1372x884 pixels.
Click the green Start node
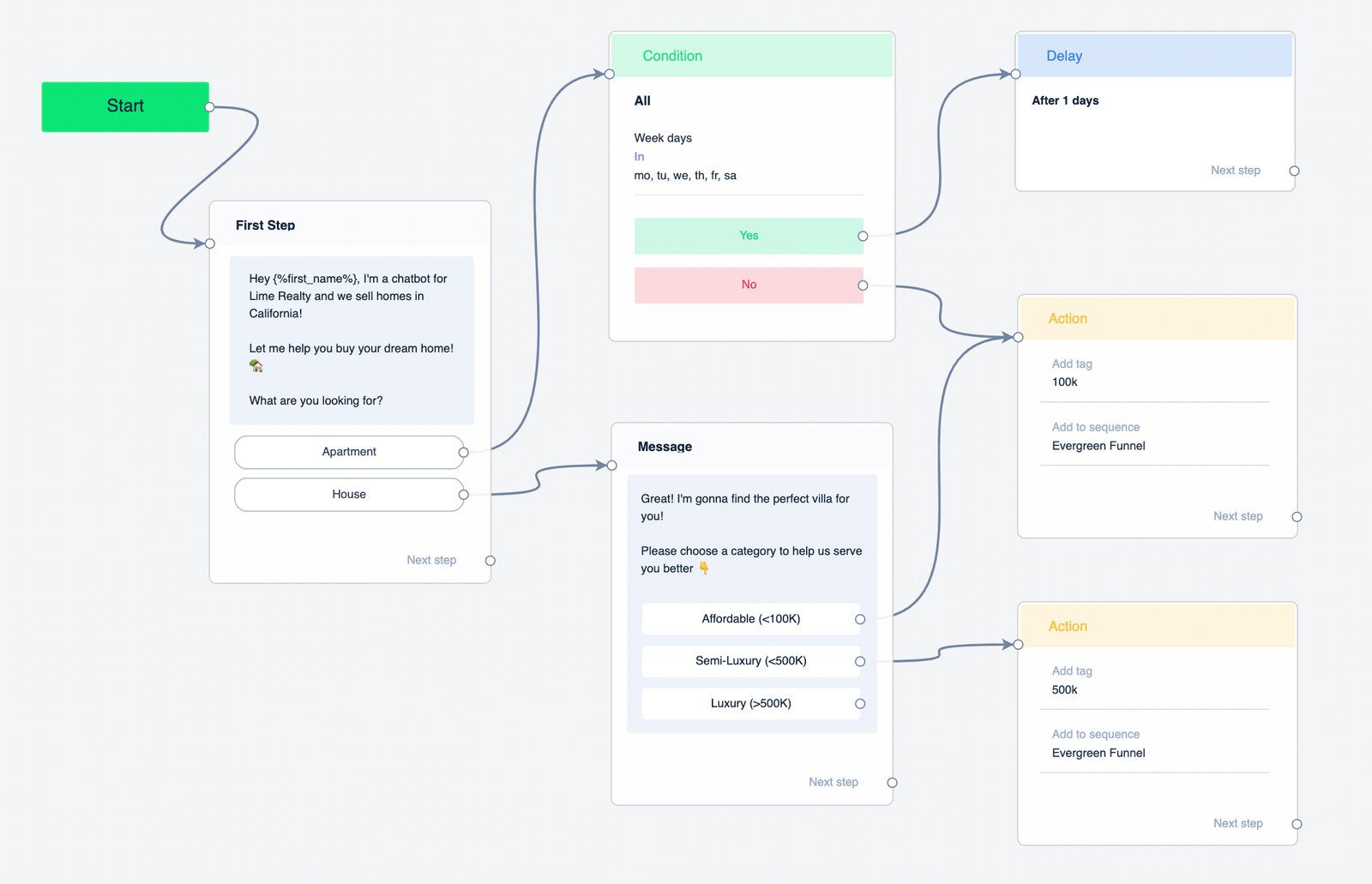click(x=125, y=106)
